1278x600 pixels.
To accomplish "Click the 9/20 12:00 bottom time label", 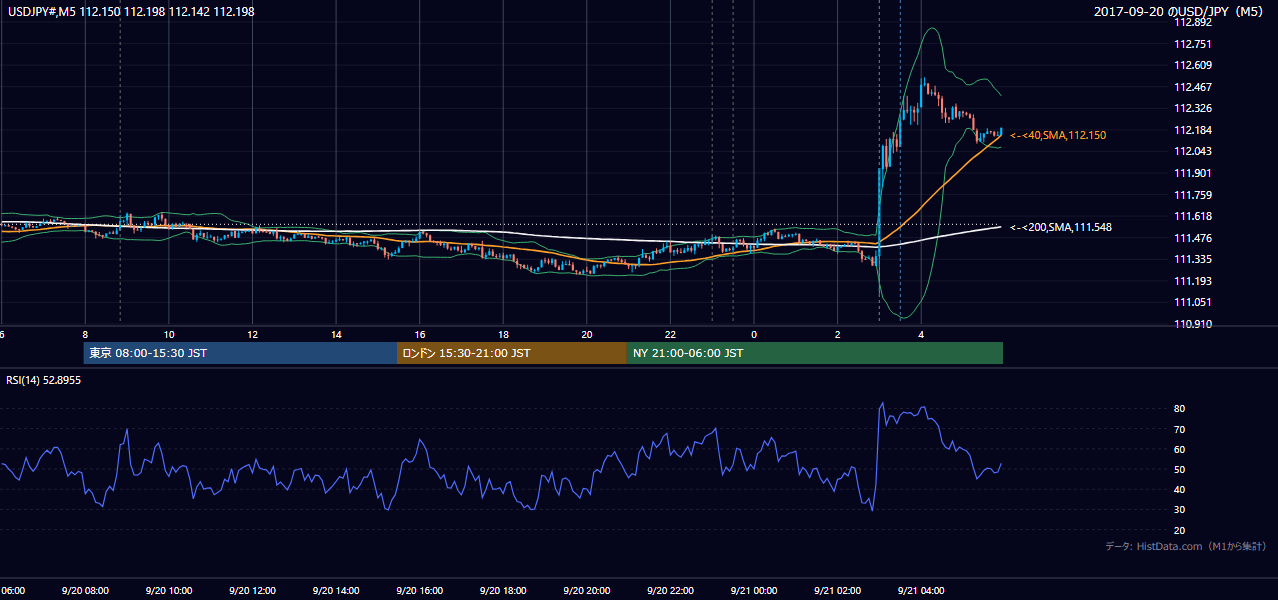I will coord(252,591).
